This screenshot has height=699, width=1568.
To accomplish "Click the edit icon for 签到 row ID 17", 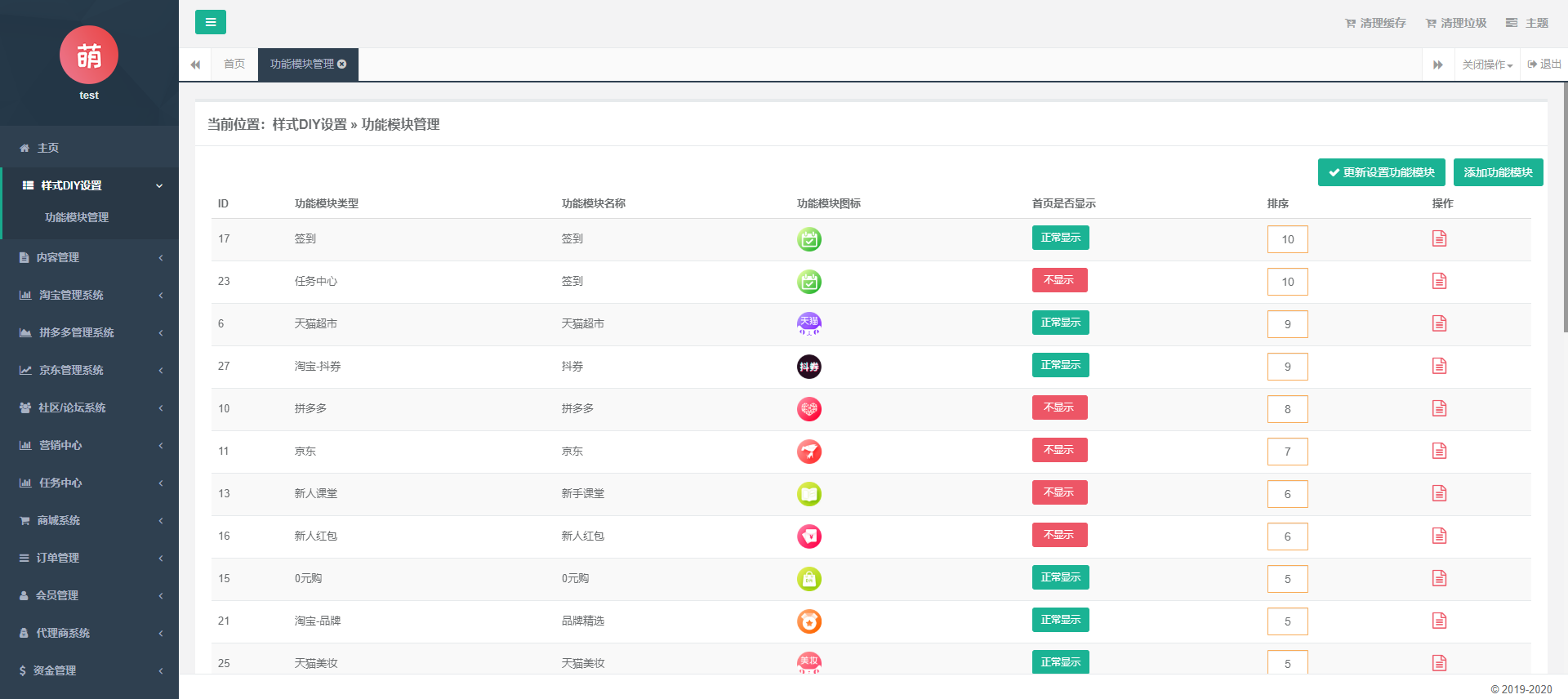I will click(1439, 238).
